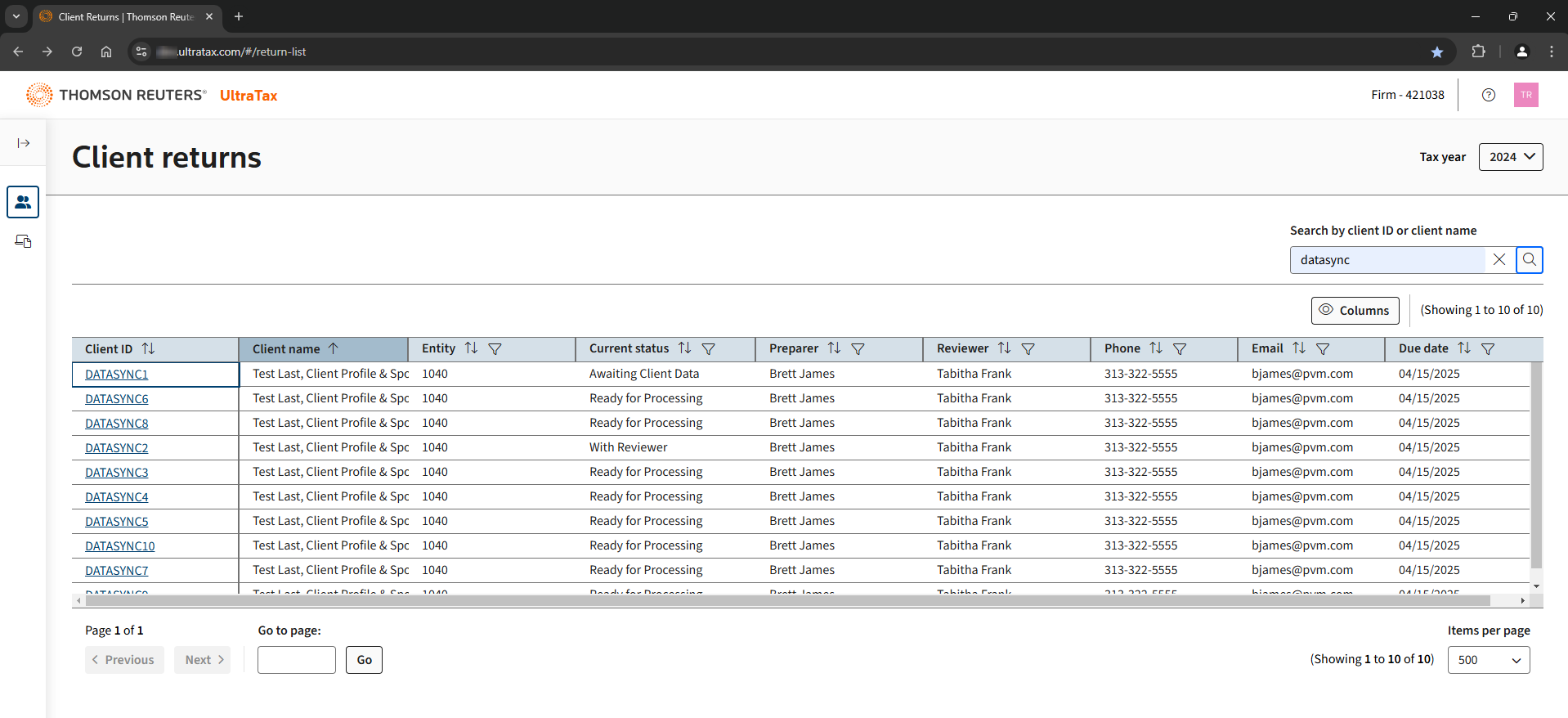Open the clients icon in sidebar
The image size is (1568, 718).
point(23,202)
